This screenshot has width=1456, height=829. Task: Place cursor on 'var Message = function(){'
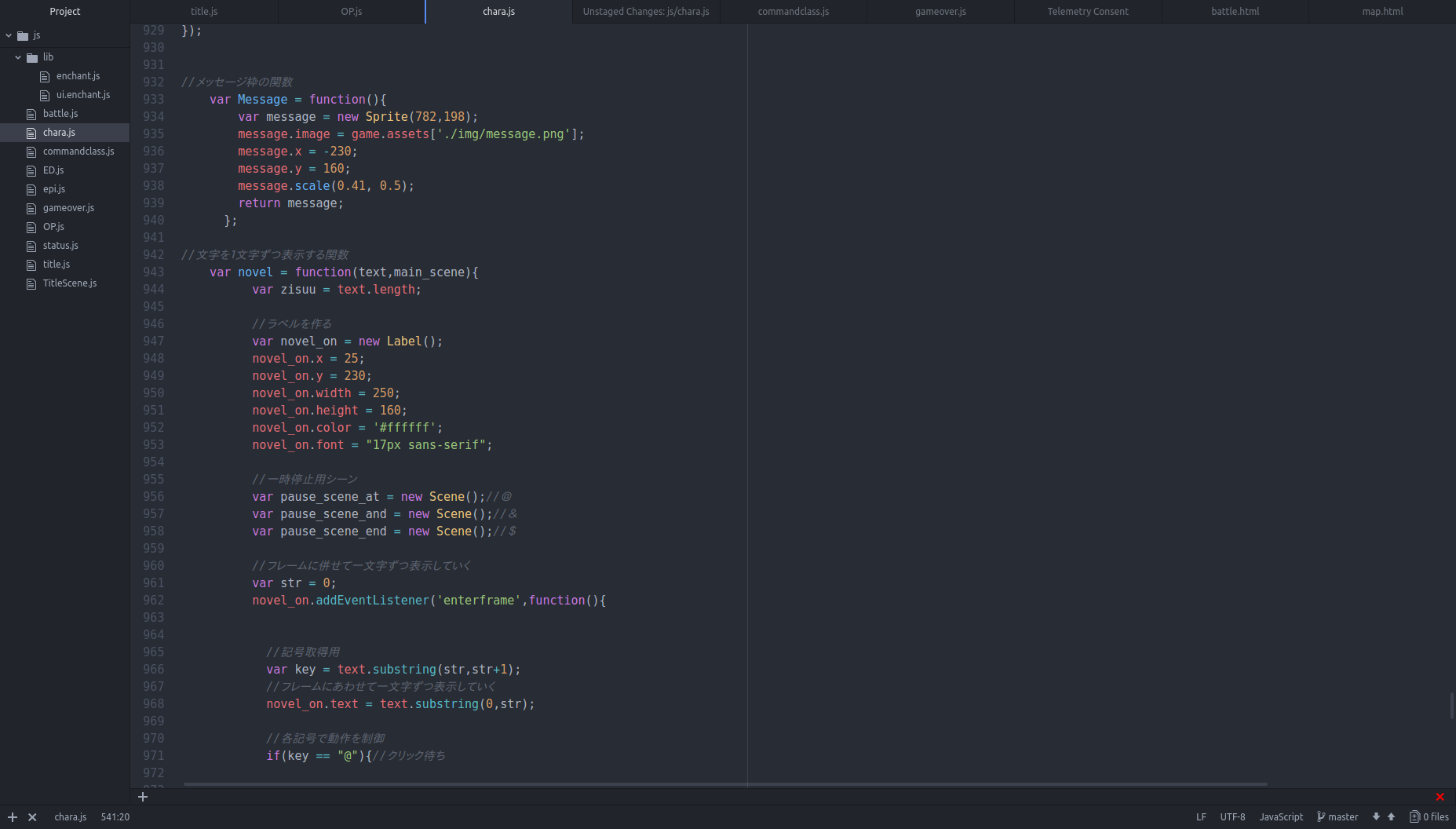click(x=297, y=100)
